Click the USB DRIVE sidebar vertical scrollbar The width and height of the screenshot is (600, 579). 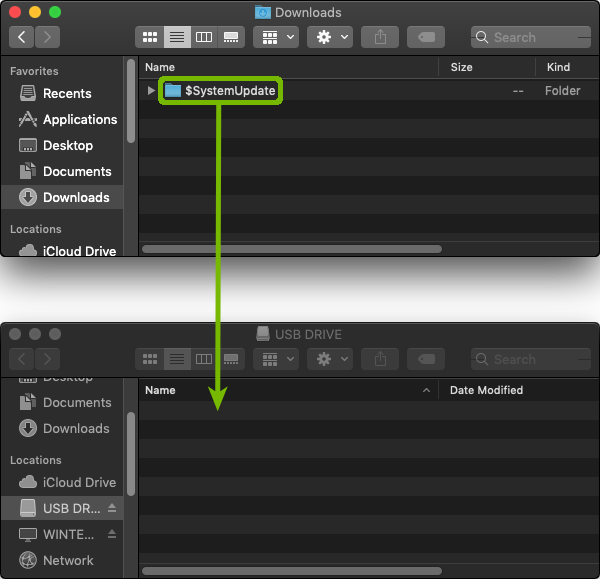[x=131, y=454]
